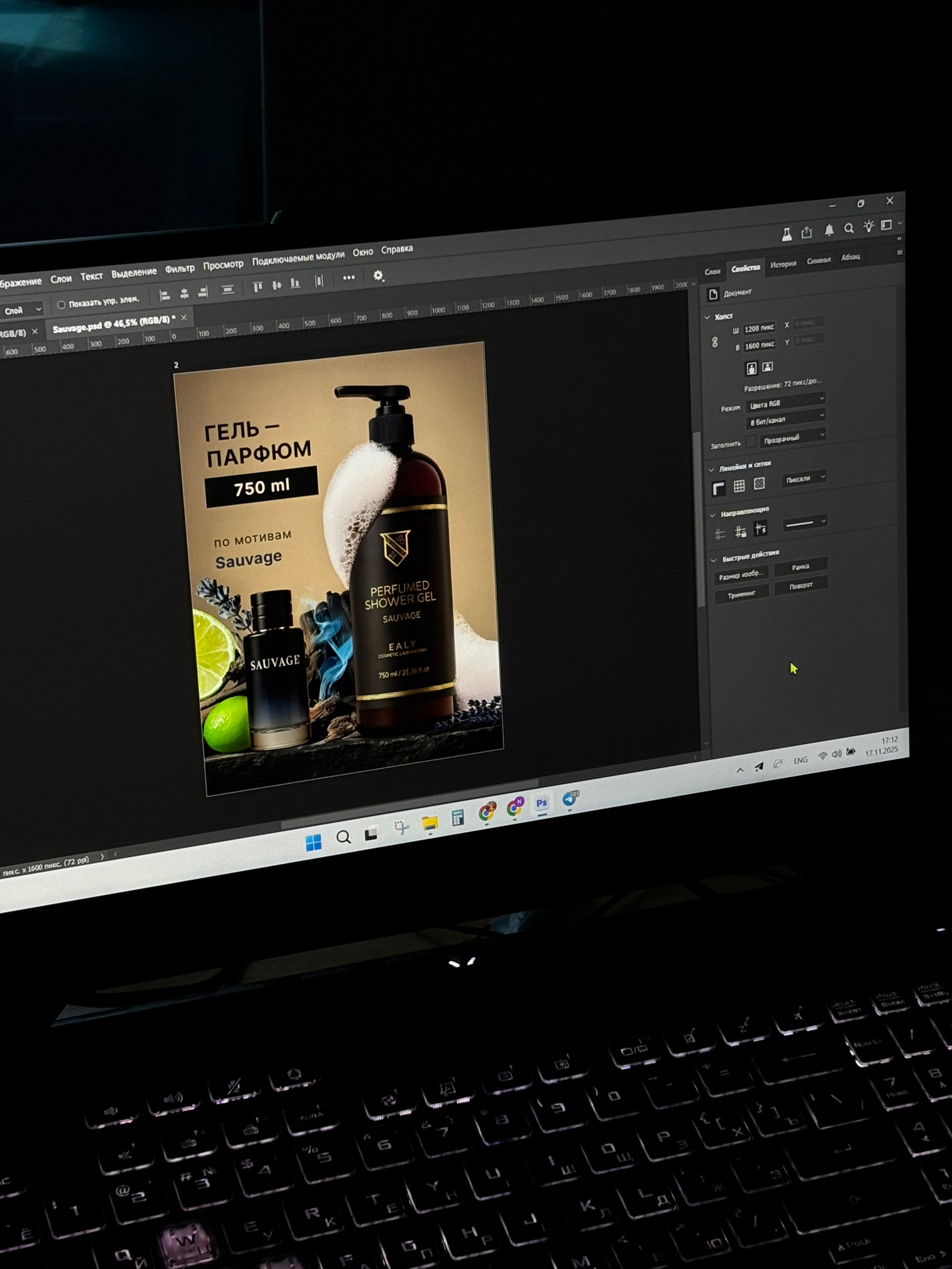Viewport: 952px width, 1269px height.
Task: Toggle smart guides icon
Action: click(761, 529)
